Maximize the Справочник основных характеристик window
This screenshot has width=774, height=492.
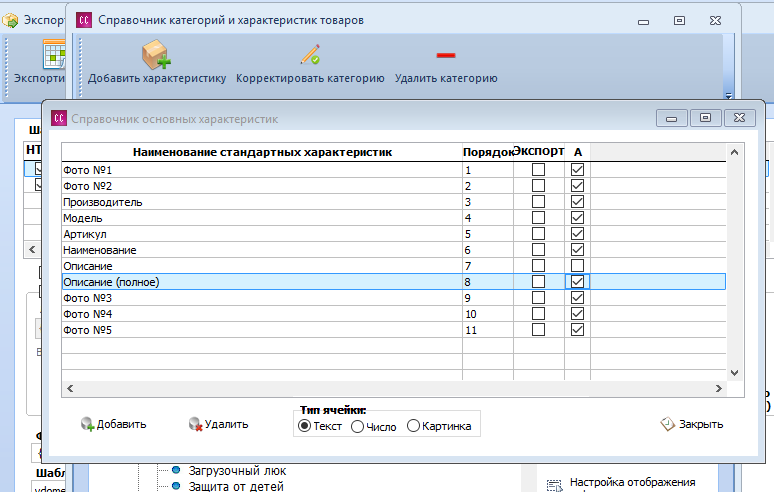[x=705, y=118]
